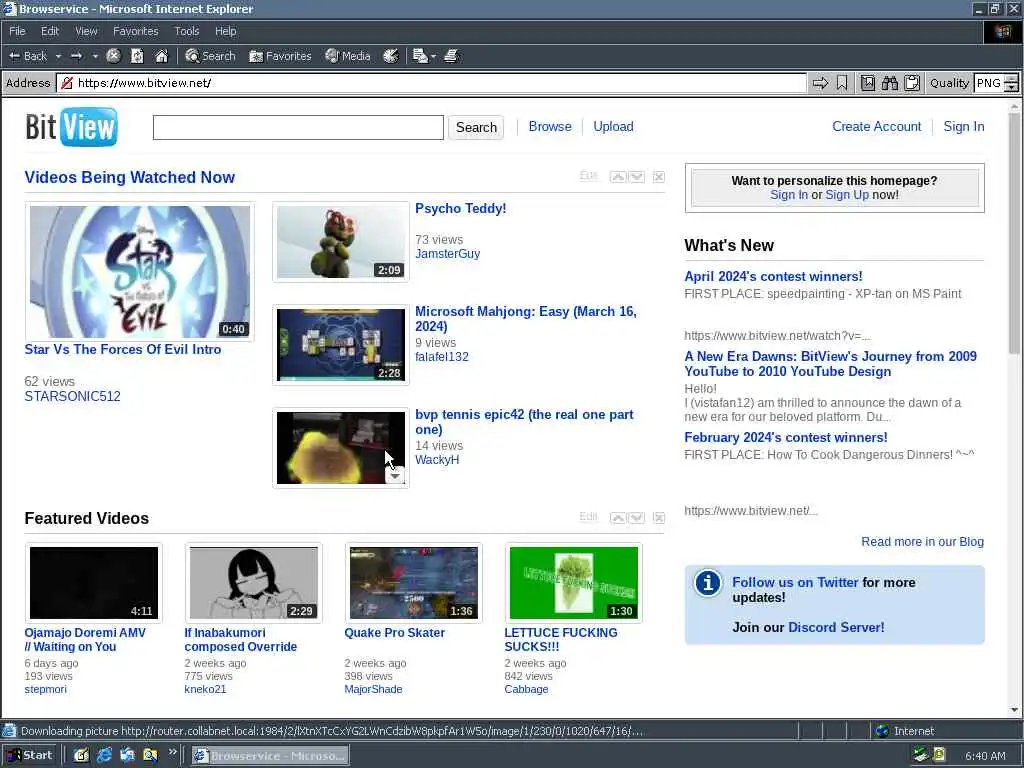This screenshot has height=768, width=1024.
Task: Click Edit on Featured Videos section
Action: pyautogui.click(x=588, y=517)
